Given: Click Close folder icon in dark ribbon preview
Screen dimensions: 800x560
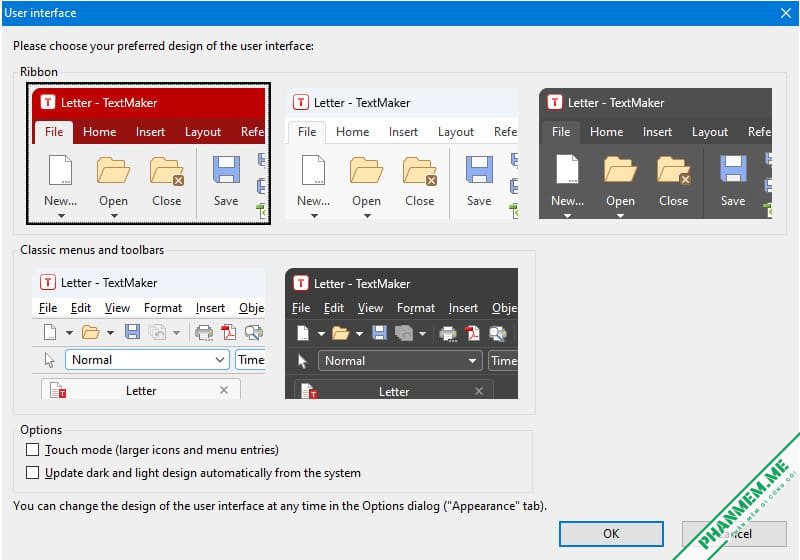Looking at the screenshot, I should coord(674,170).
